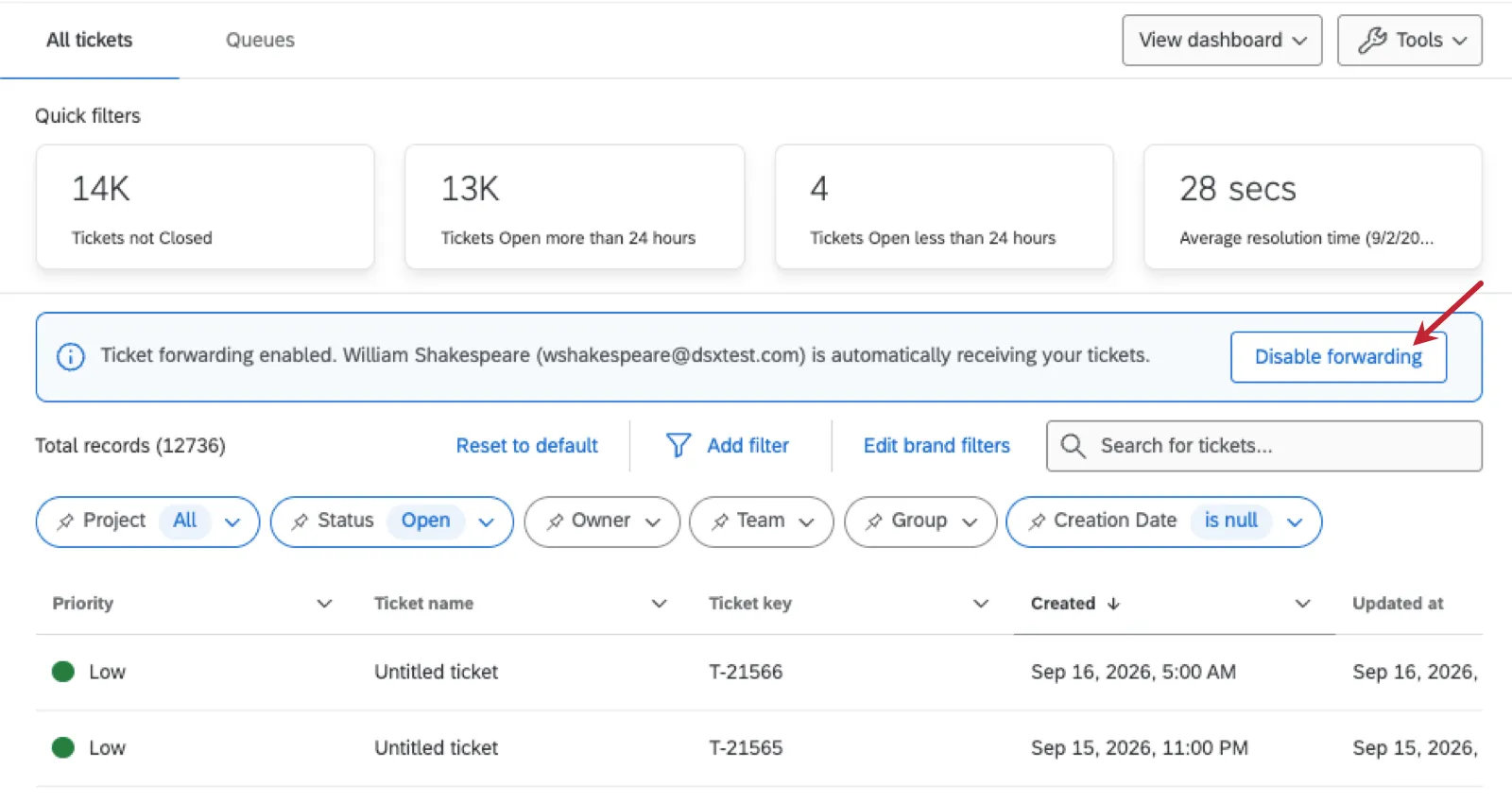Click the pin icon on Team filter
The height and width of the screenshot is (803, 1512).
pyautogui.click(x=720, y=521)
